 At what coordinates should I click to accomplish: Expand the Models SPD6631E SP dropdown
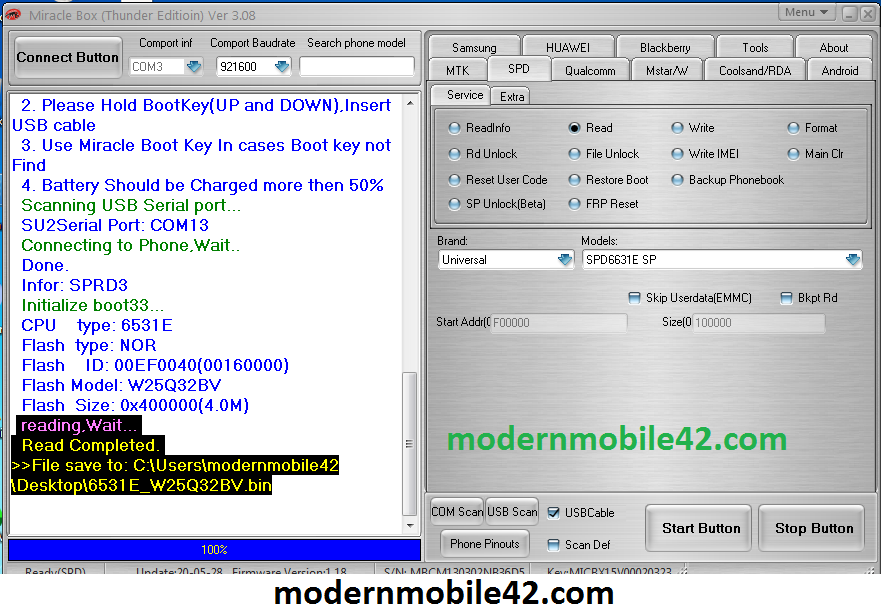point(852,260)
